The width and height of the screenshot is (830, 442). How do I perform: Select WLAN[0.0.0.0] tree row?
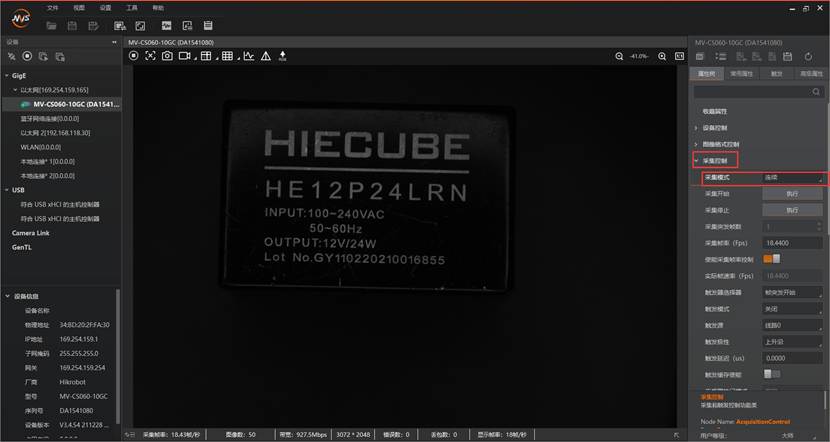62,147
